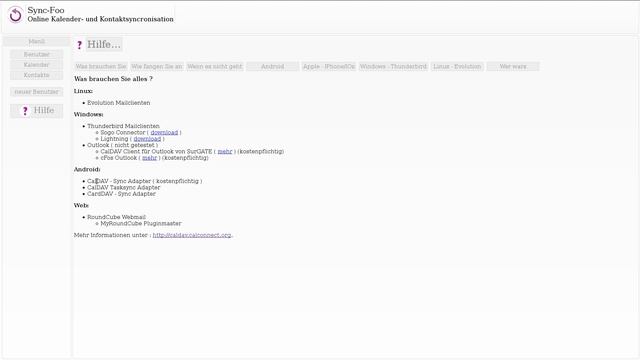Switch to the Windows - Thunderbird tab
640x360 pixels.
point(393,66)
